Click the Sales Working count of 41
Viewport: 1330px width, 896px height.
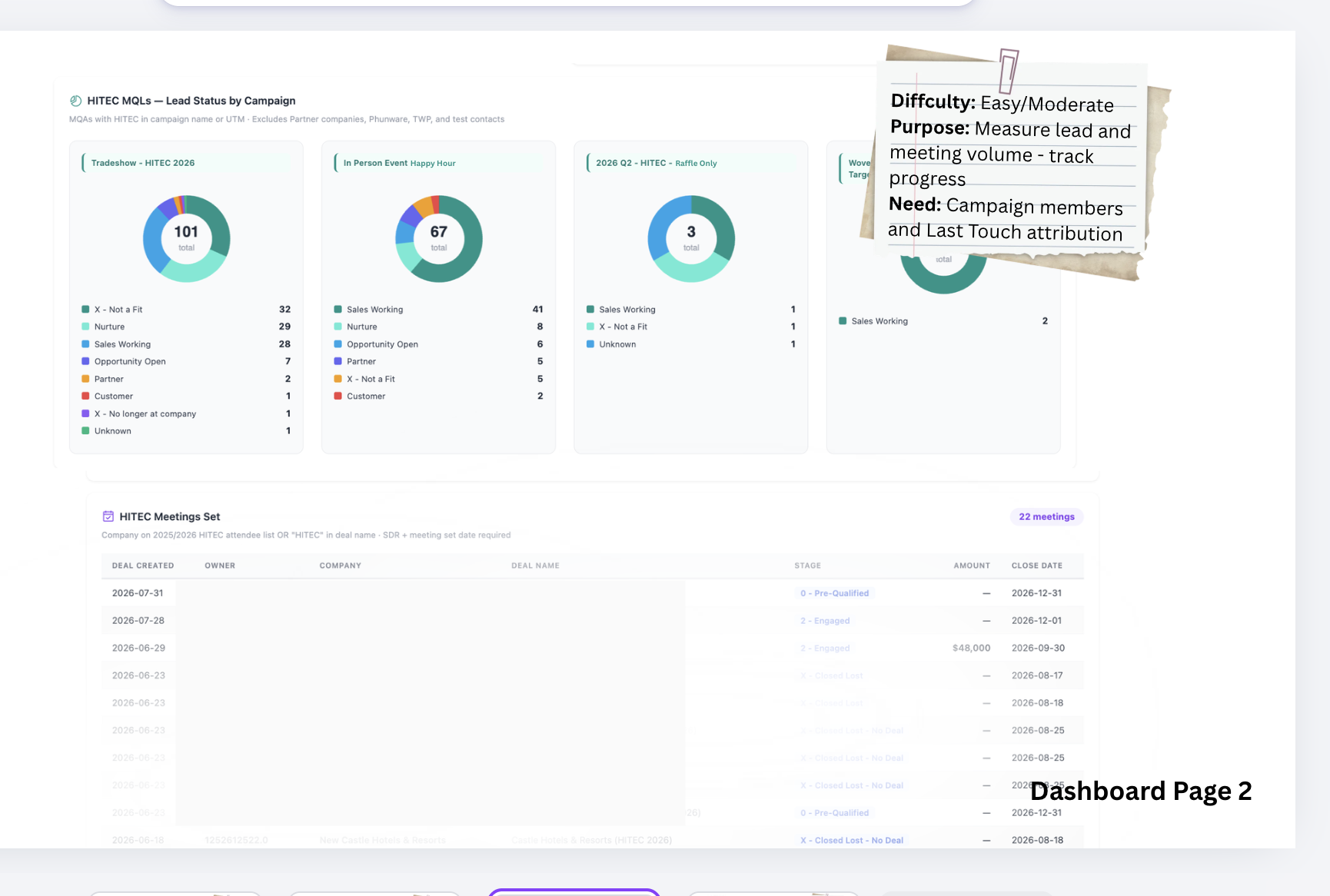(538, 310)
